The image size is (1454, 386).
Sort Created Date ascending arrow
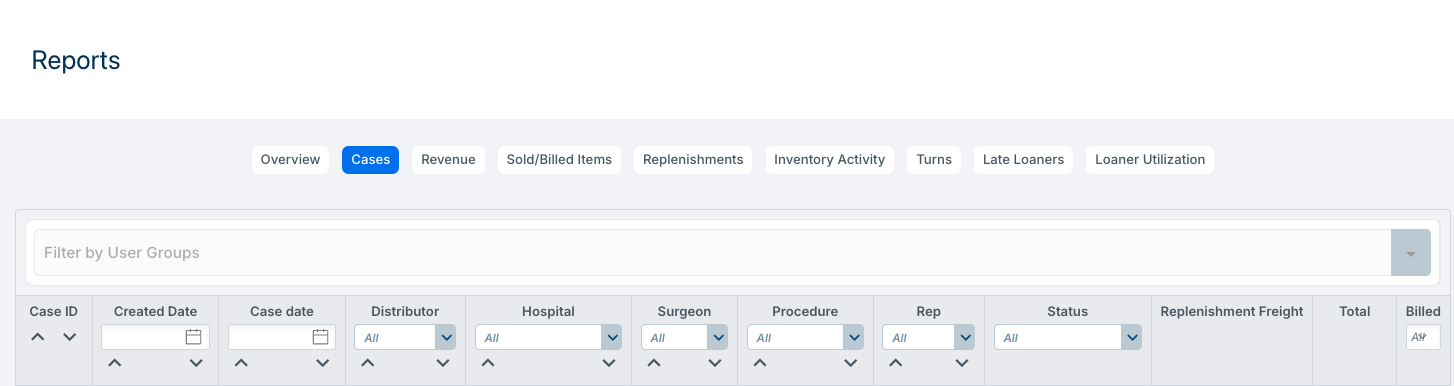[x=115, y=363]
